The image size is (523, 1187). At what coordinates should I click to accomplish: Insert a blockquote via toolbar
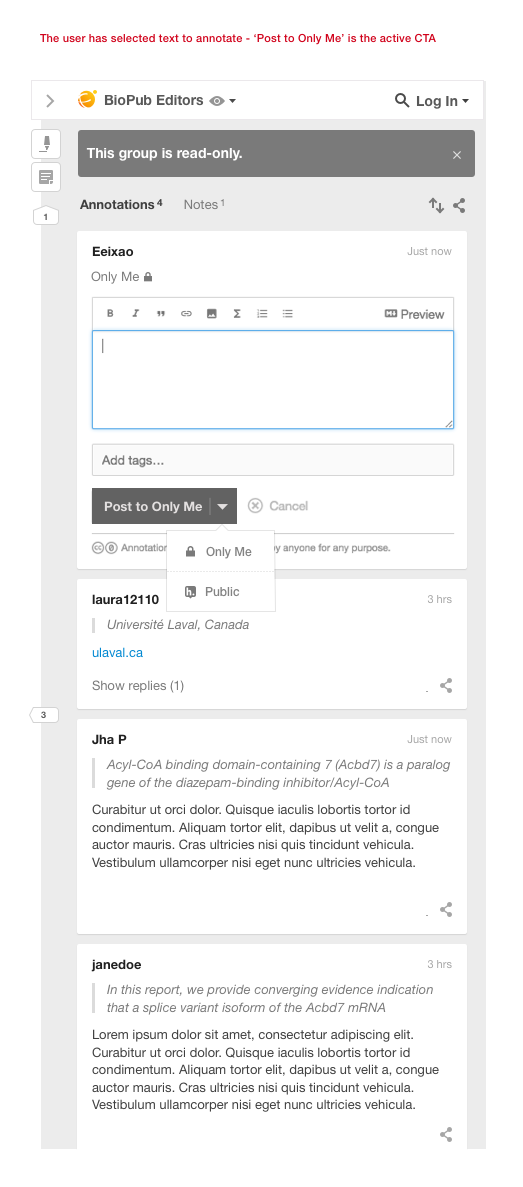coord(160,313)
